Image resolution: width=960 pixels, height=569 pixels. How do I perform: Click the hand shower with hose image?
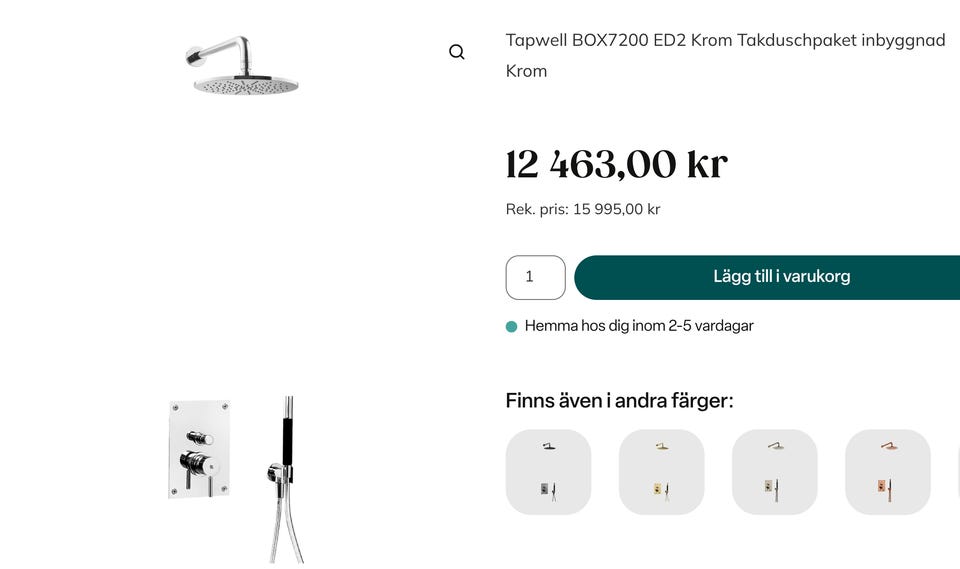tap(287, 478)
